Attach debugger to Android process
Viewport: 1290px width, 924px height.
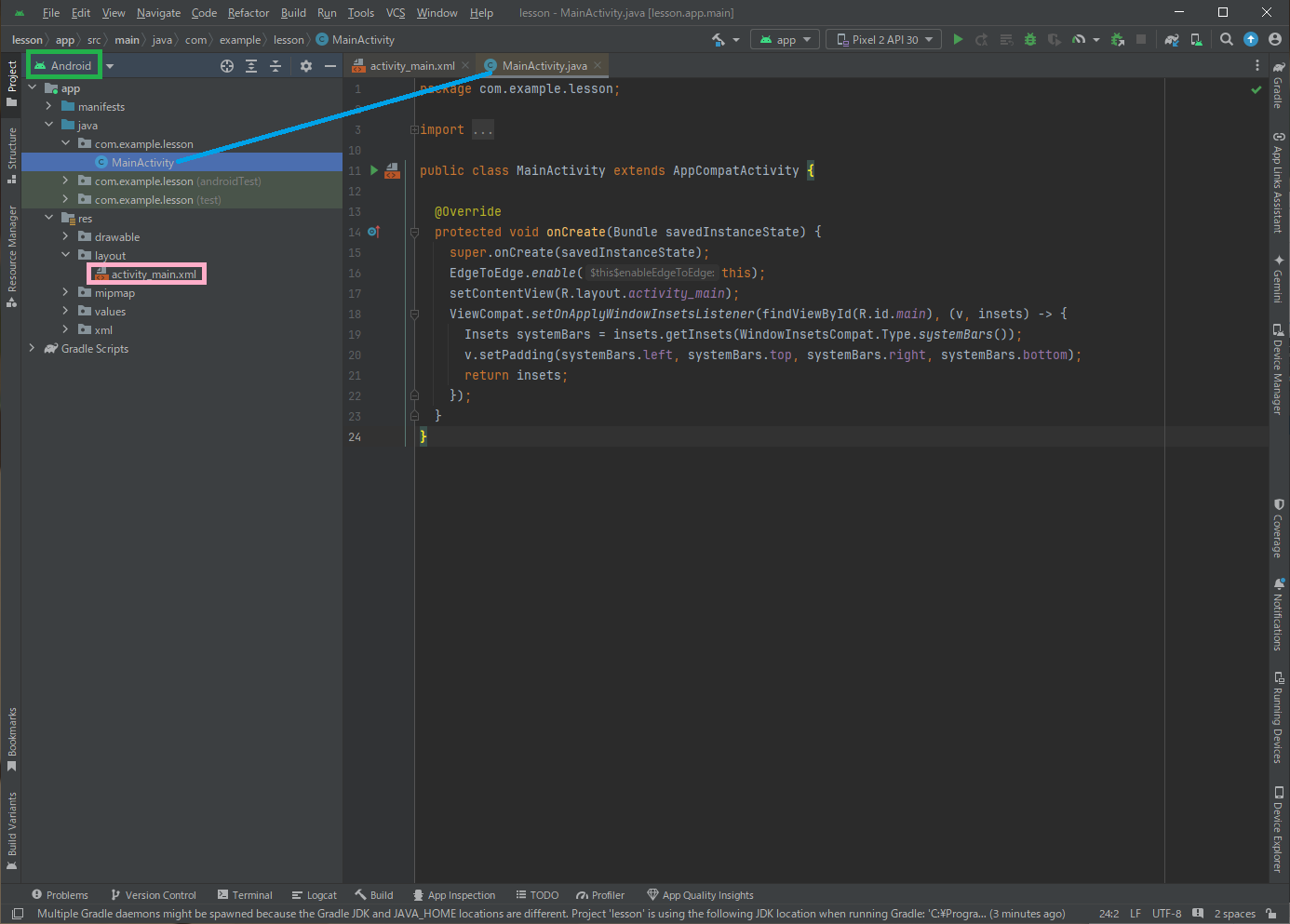pyautogui.click(x=1118, y=40)
